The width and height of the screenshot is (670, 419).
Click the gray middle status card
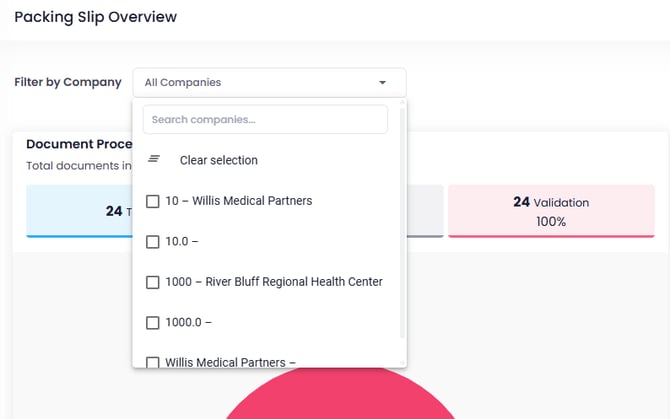click(x=425, y=211)
